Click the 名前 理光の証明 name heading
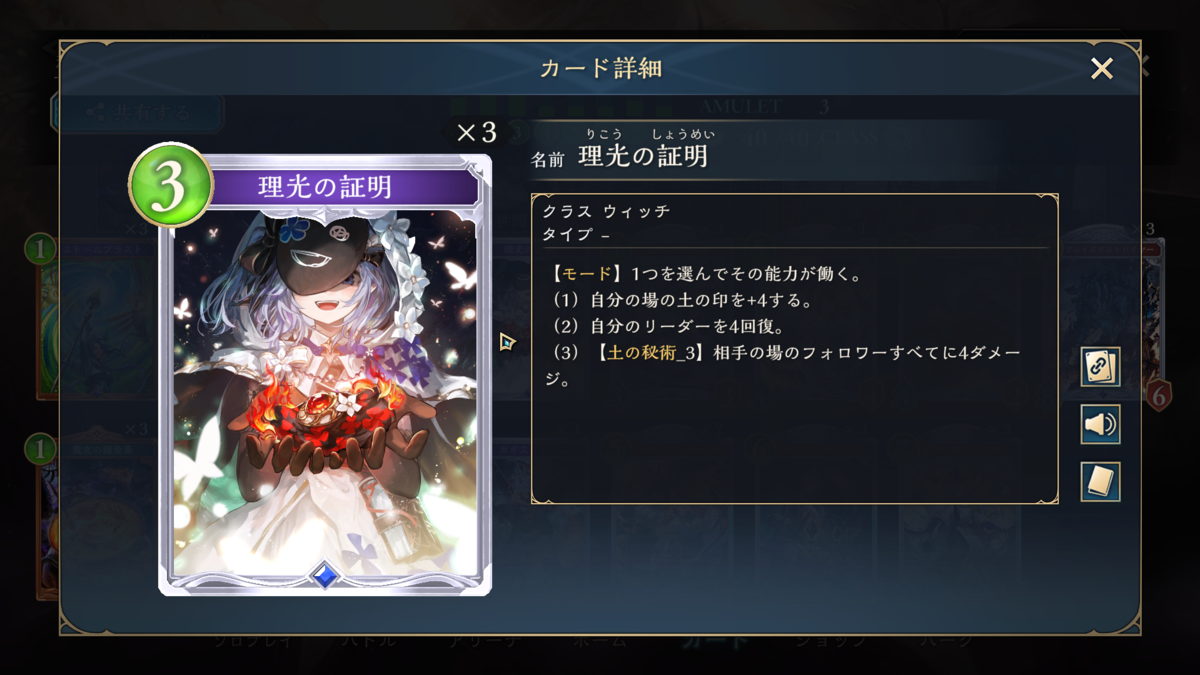Screen dimensions: 1200x675 point(619,156)
